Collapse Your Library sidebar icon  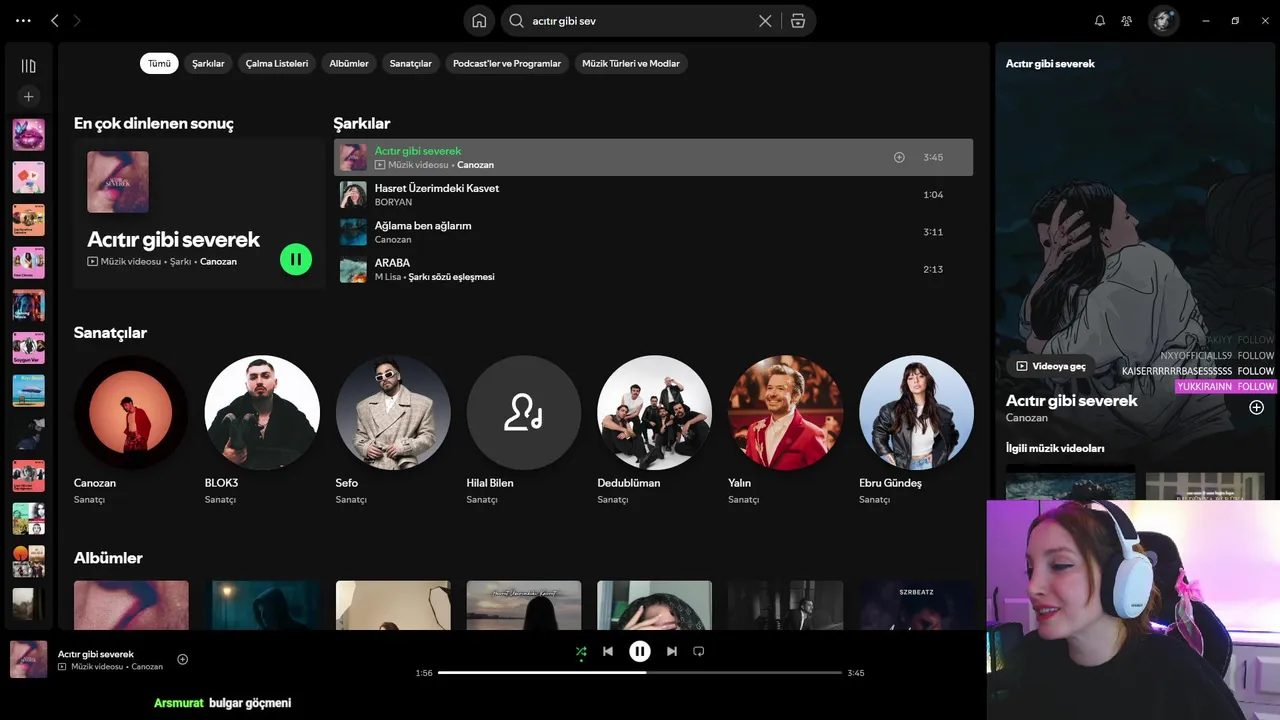28,66
